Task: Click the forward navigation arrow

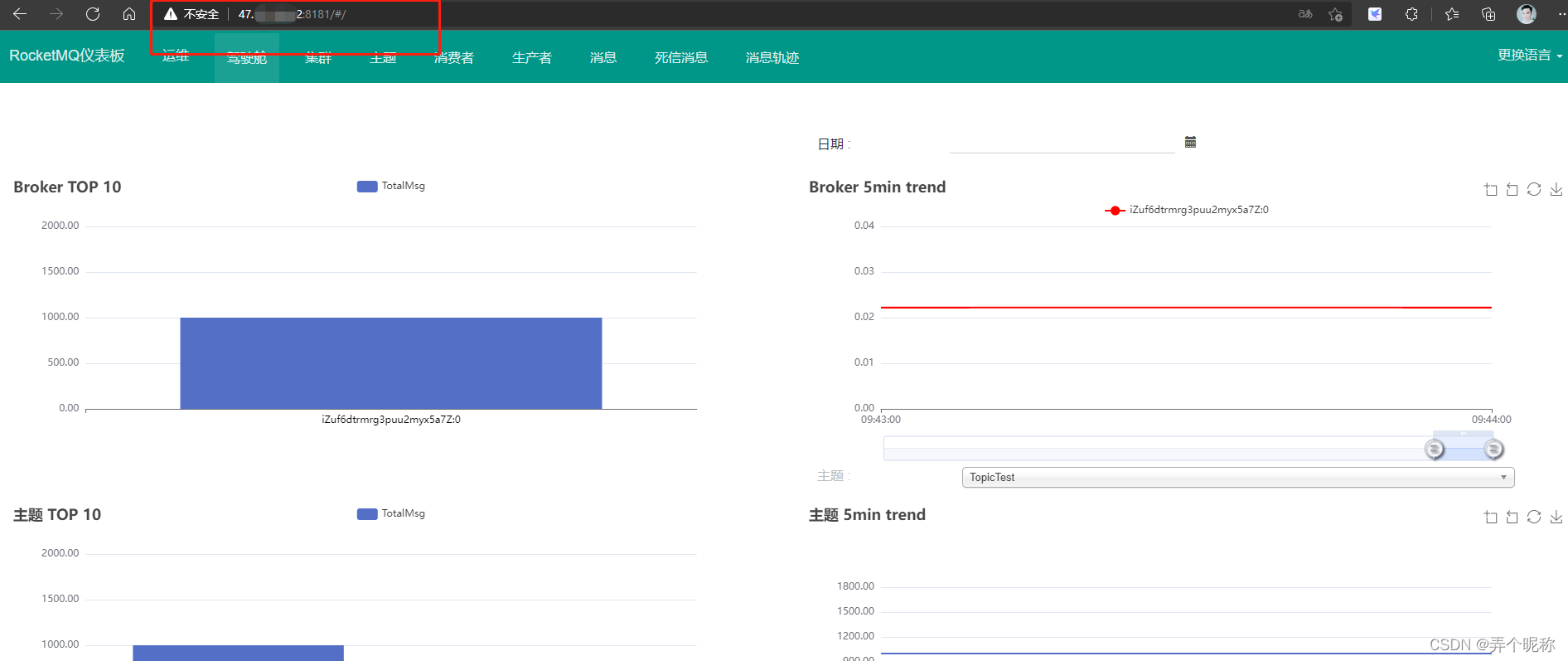Action: 56,14
